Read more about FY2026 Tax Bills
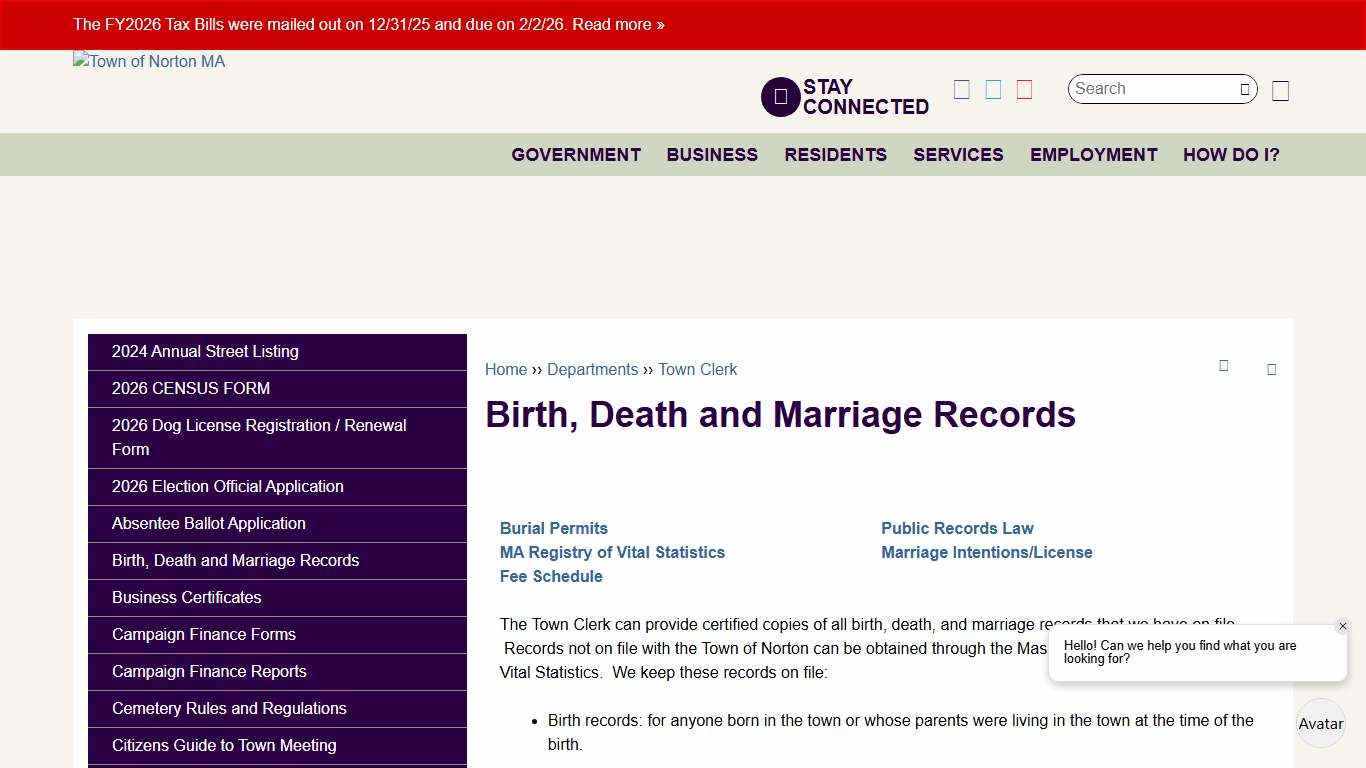The image size is (1366, 768). coord(618,24)
